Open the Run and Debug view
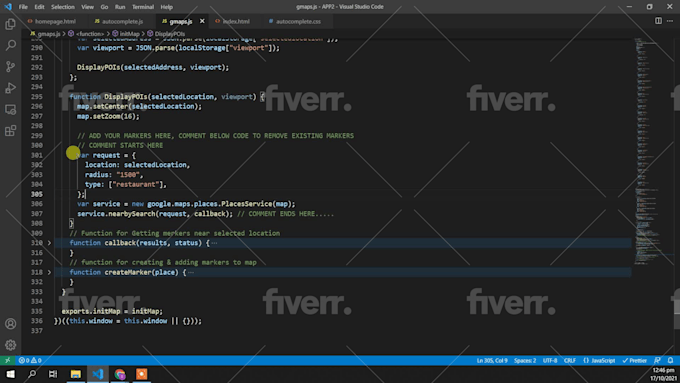 [10, 88]
